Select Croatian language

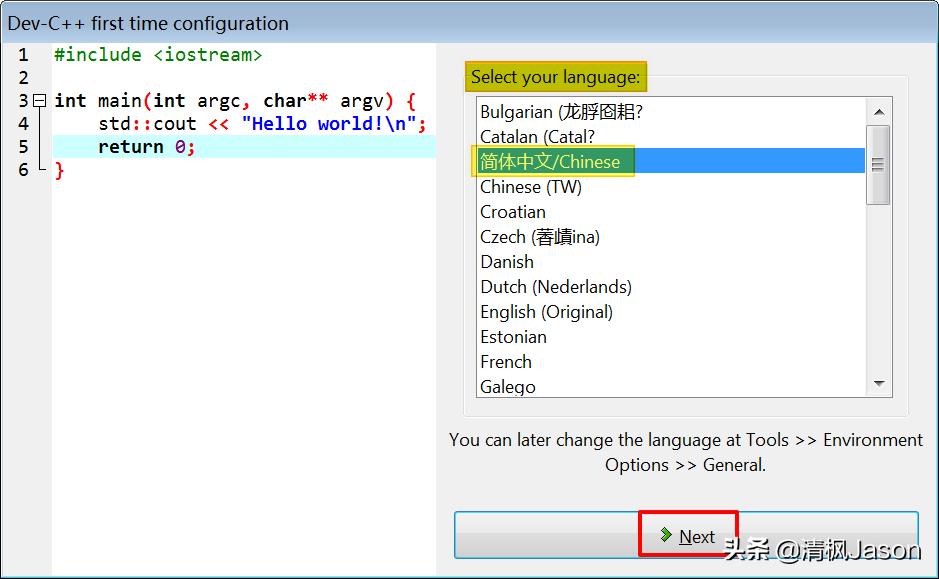pyautogui.click(x=513, y=212)
